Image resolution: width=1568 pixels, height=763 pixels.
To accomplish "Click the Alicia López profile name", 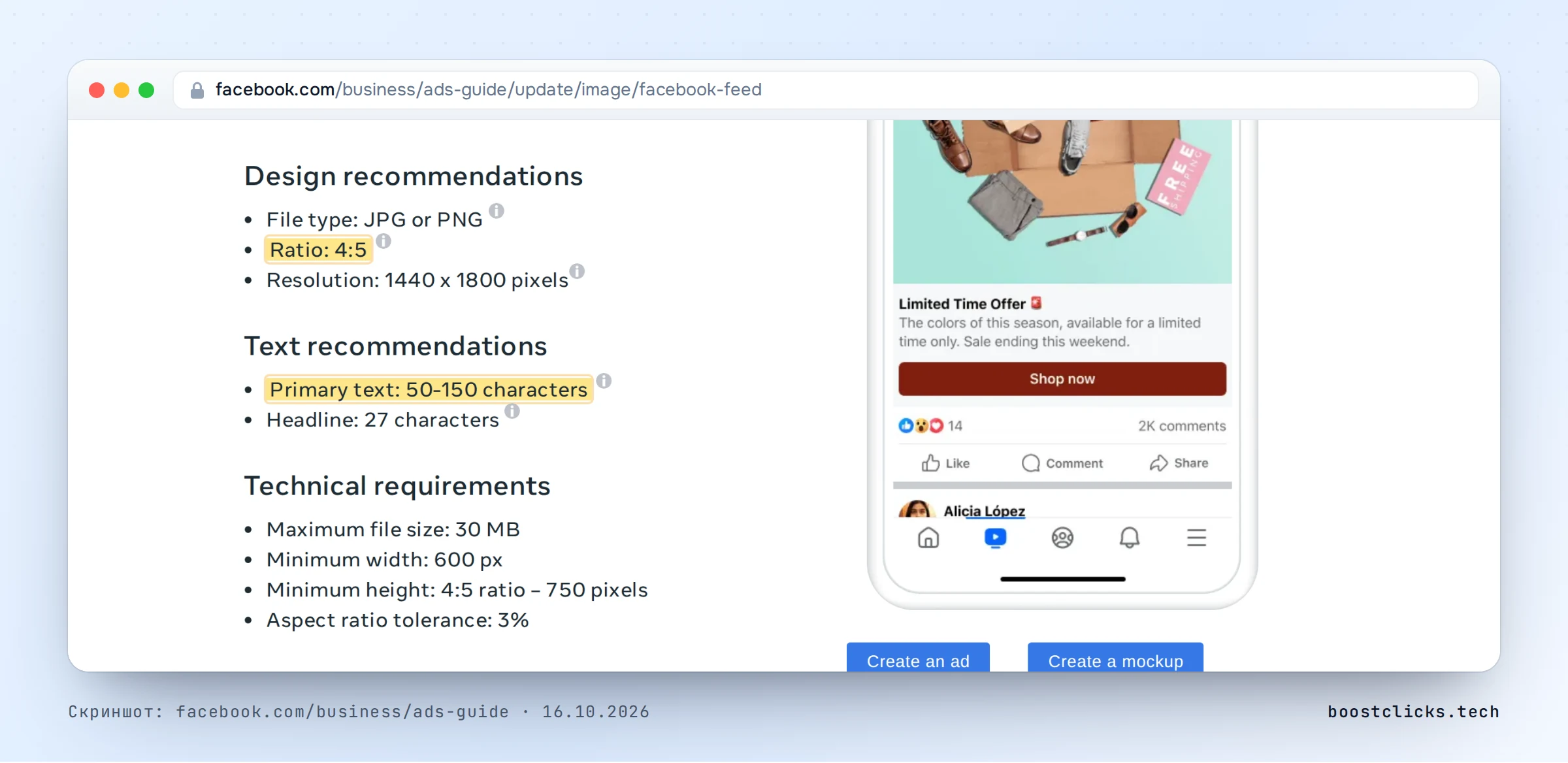I will click(x=984, y=511).
